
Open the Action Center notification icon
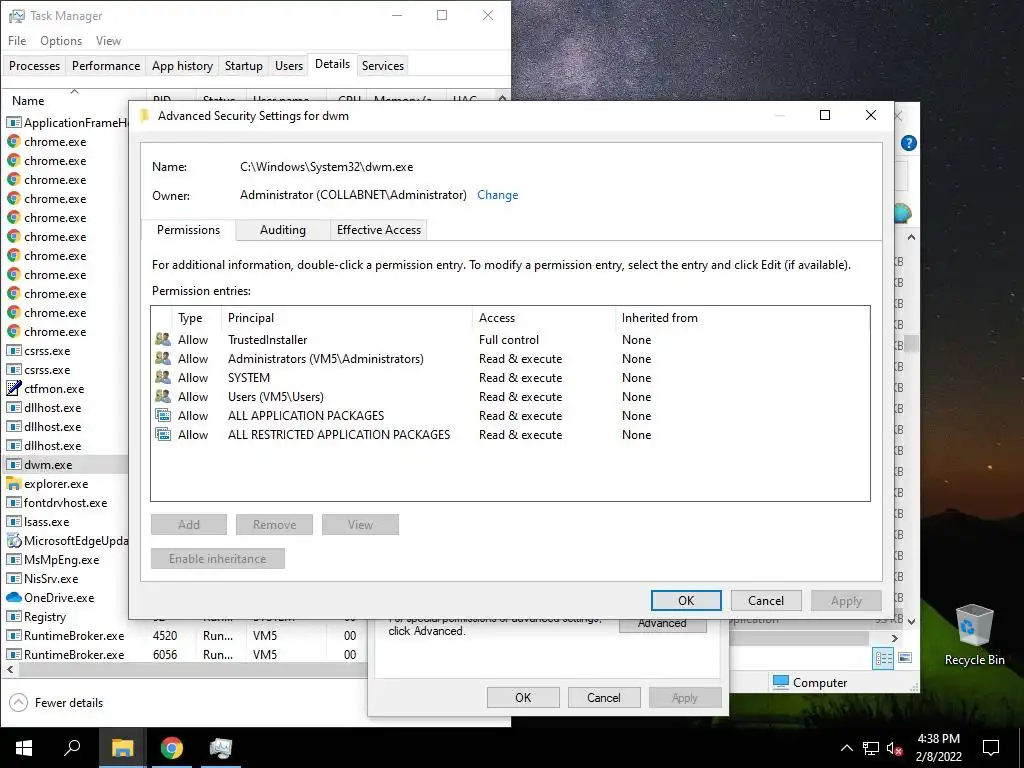tap(991, 748)
